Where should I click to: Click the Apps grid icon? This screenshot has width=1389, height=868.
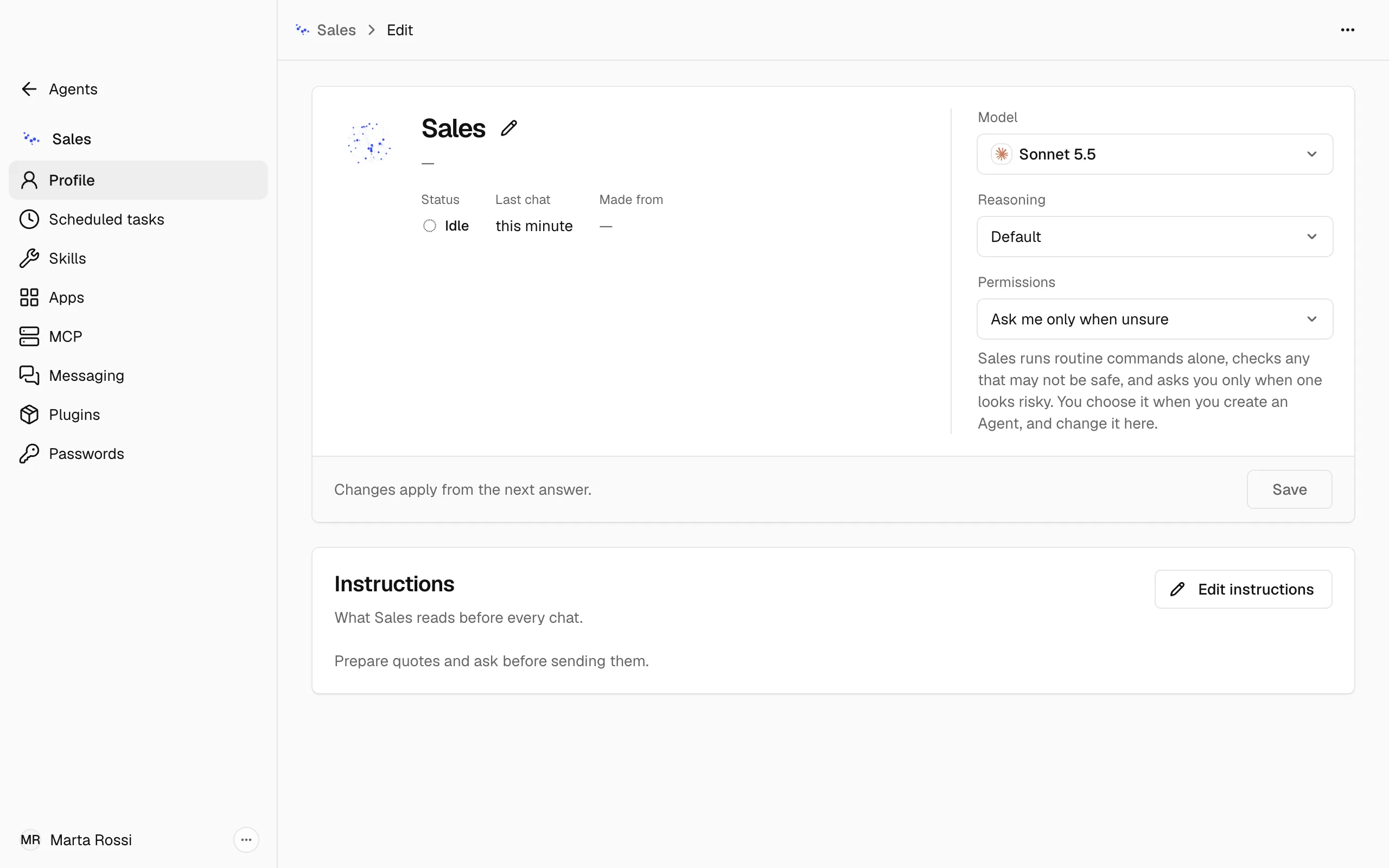tap(29, 297)
